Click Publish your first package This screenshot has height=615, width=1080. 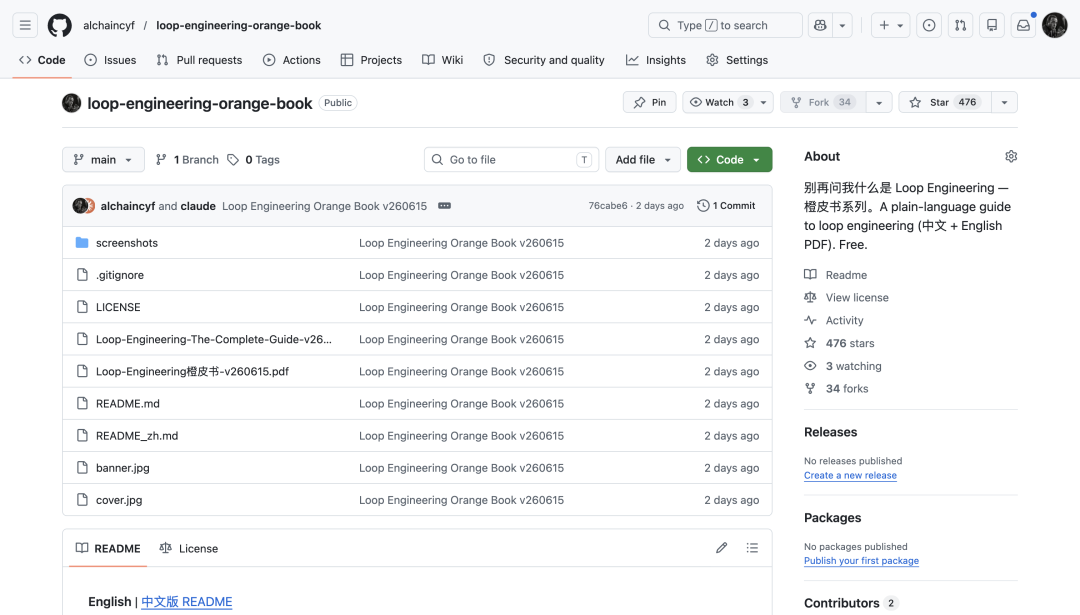coord(861,561)
